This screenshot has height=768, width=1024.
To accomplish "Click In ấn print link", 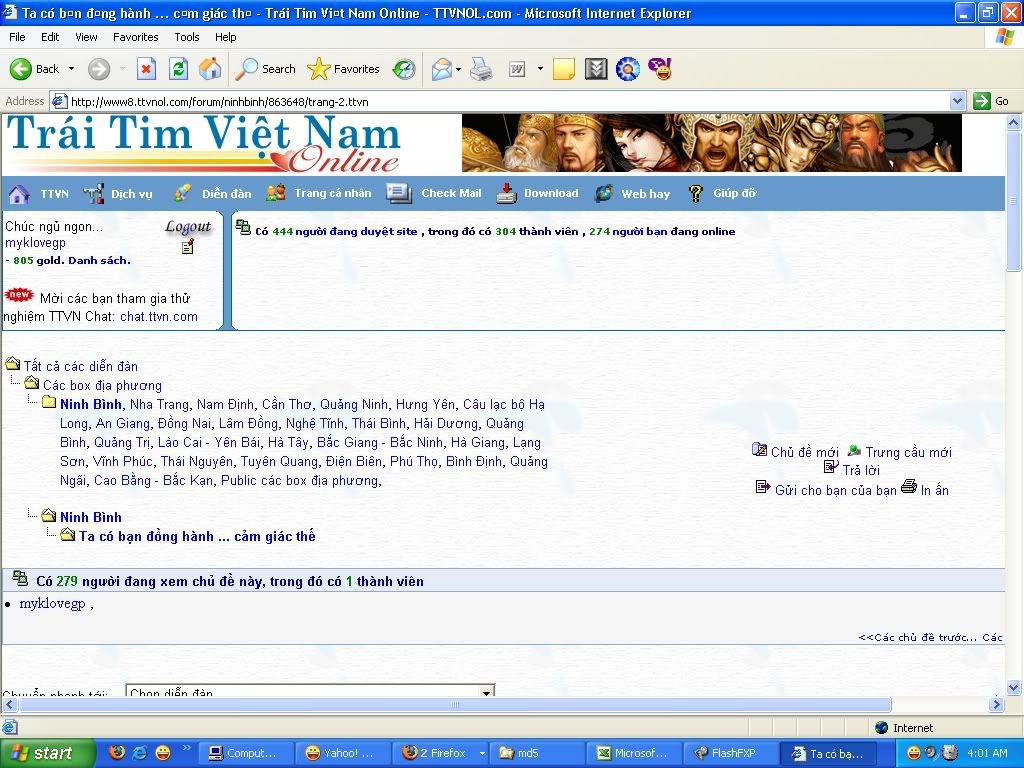I will pyautogui.click(x=935, y=490).
